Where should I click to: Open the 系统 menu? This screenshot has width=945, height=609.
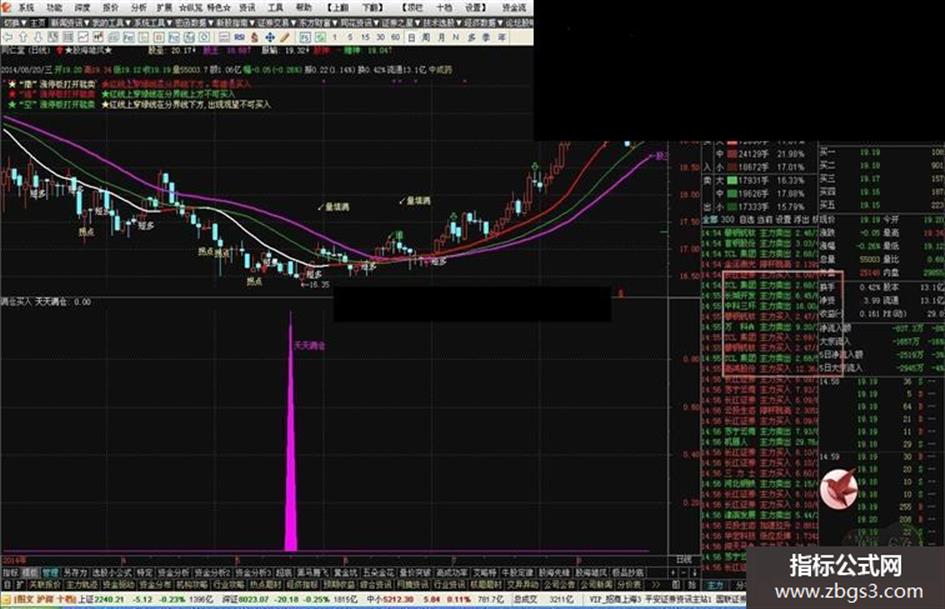[26, 7]
